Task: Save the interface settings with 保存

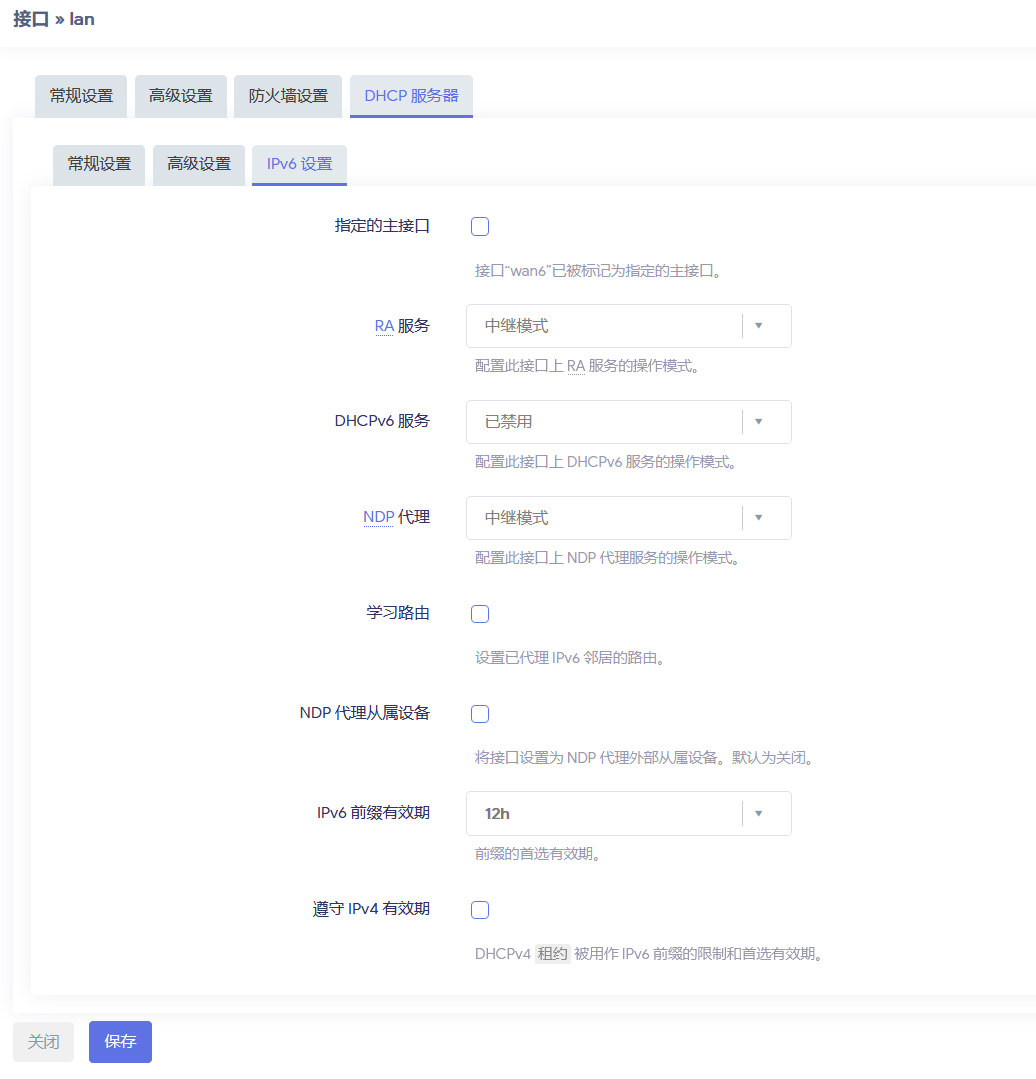Action: [120, 1041]
